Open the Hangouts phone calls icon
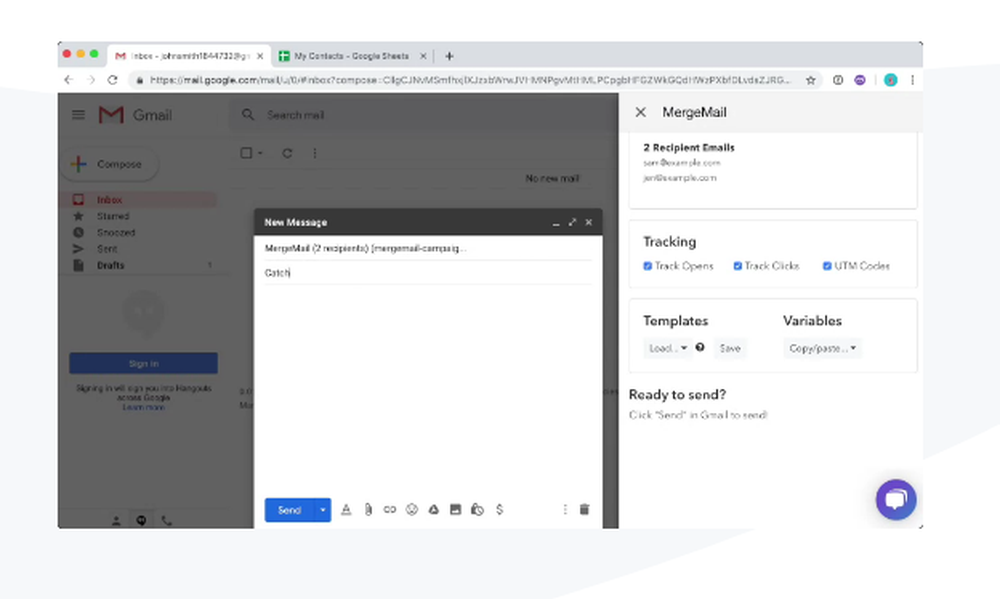Image resolution: width=1000 pixels, height=599 pixels. [x=166, y=521]
